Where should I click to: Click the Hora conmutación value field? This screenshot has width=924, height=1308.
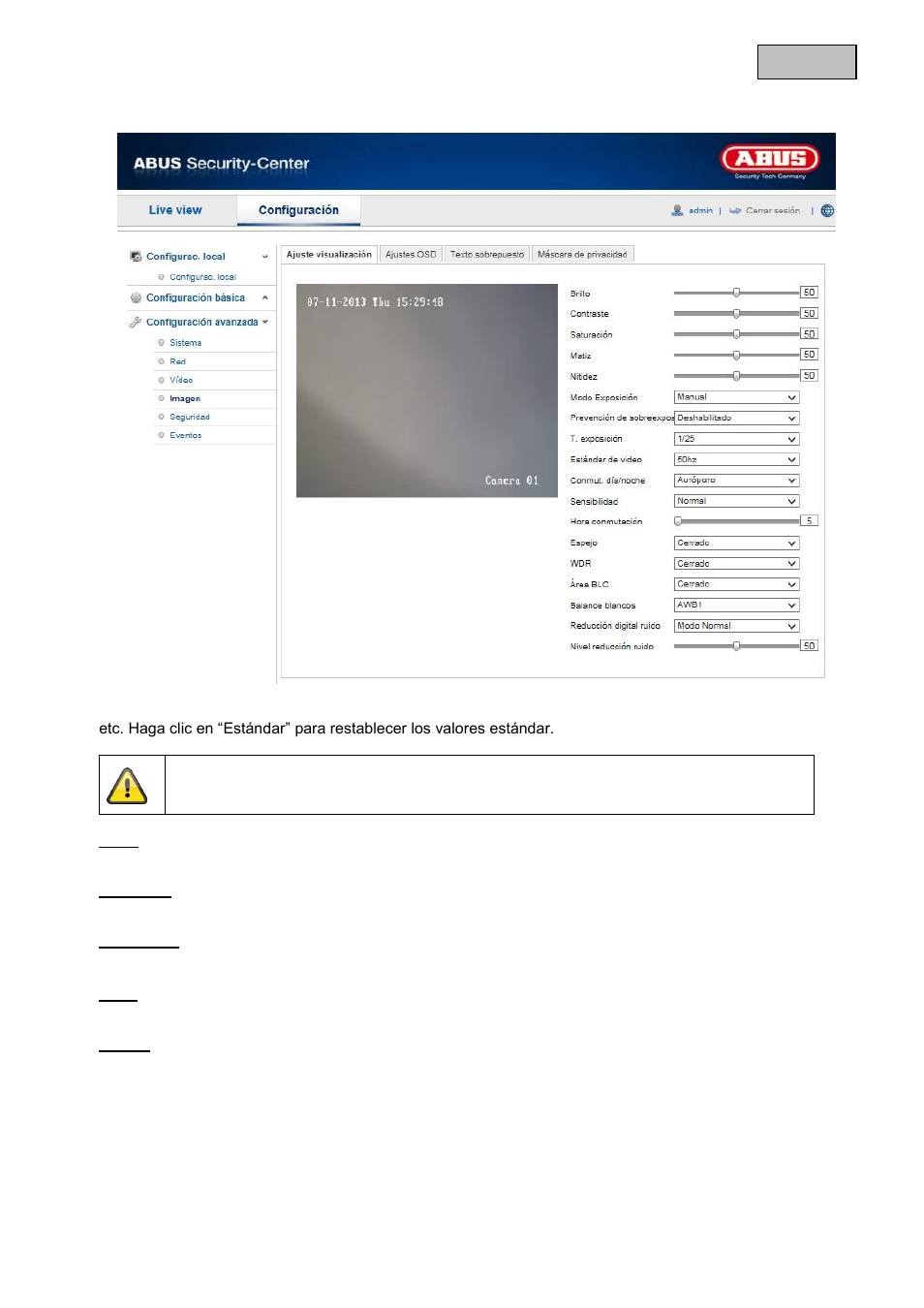click(809, 521)
